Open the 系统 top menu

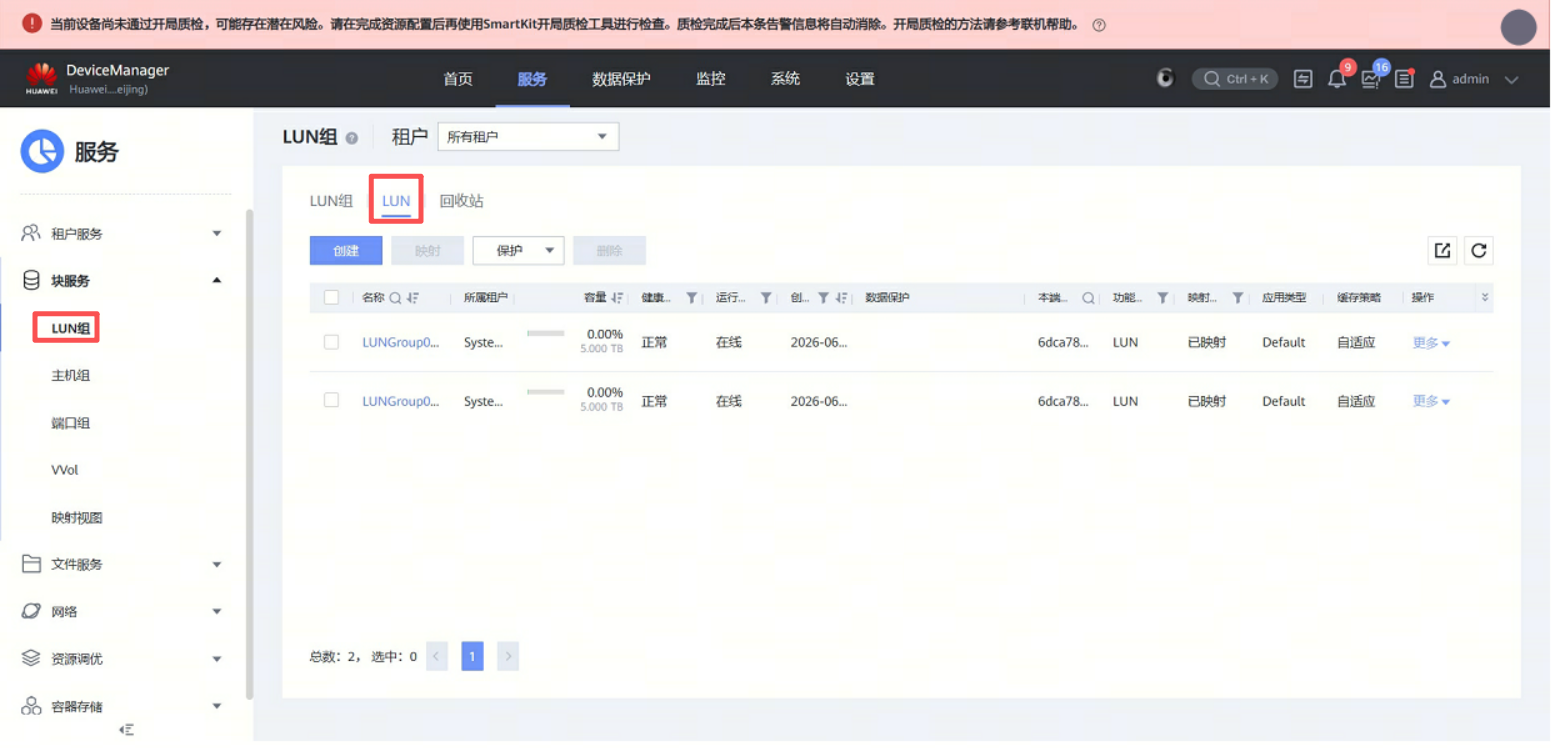[785, 79]
